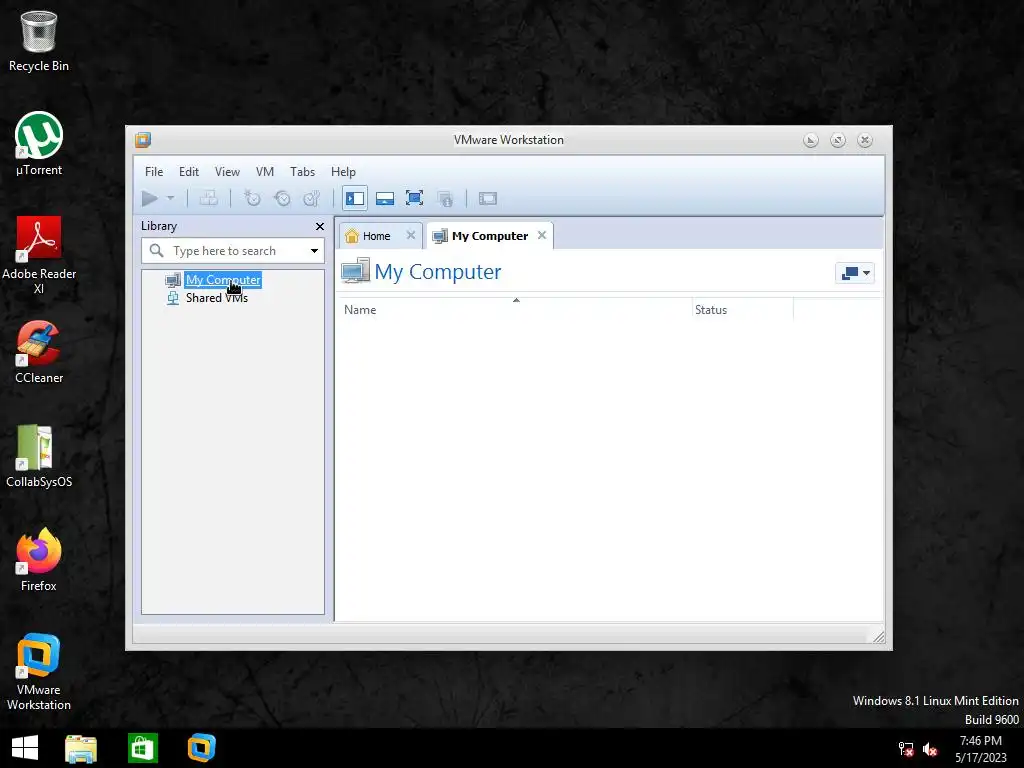Close the Library panel

click(x=320, y=226)
